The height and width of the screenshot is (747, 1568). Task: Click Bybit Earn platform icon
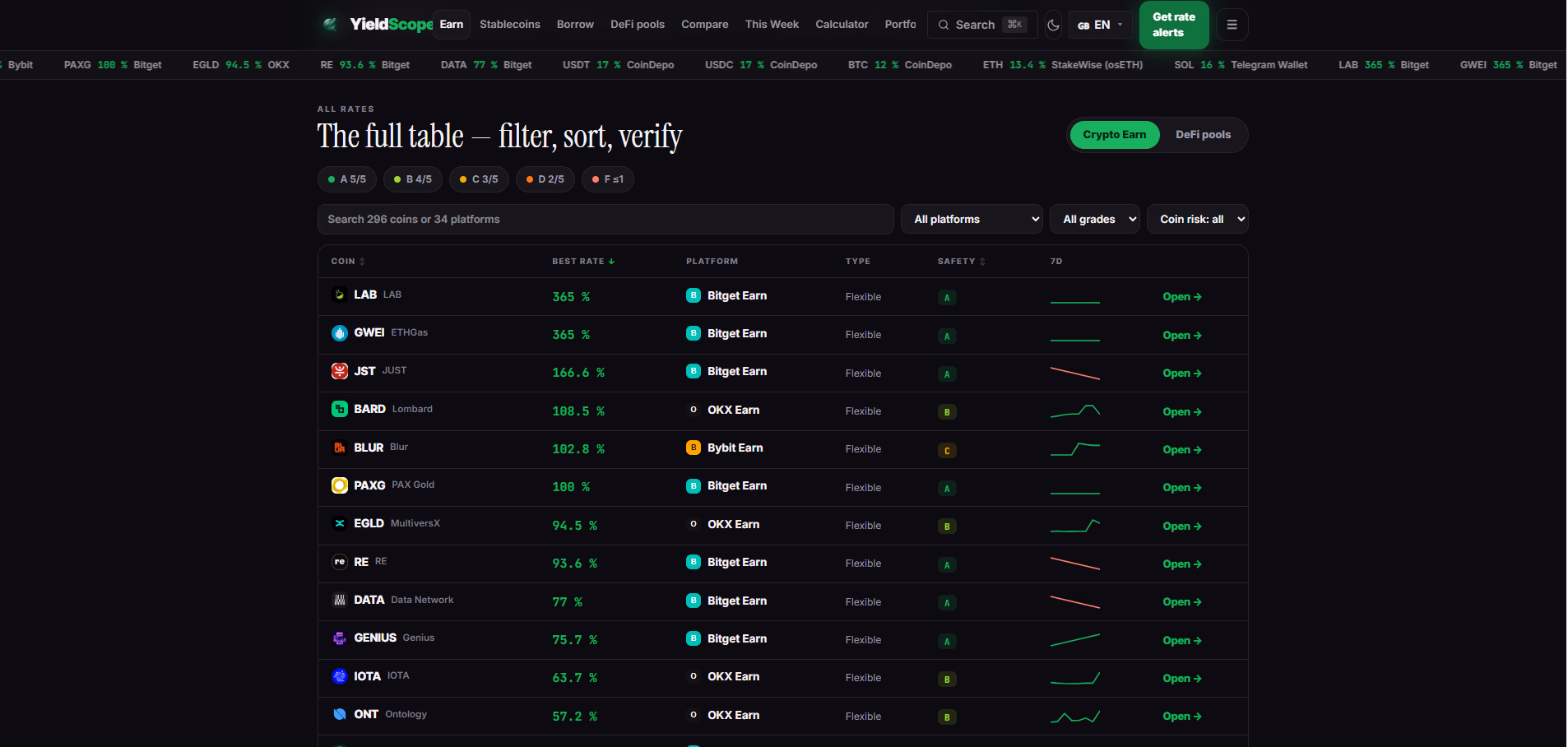694,448
